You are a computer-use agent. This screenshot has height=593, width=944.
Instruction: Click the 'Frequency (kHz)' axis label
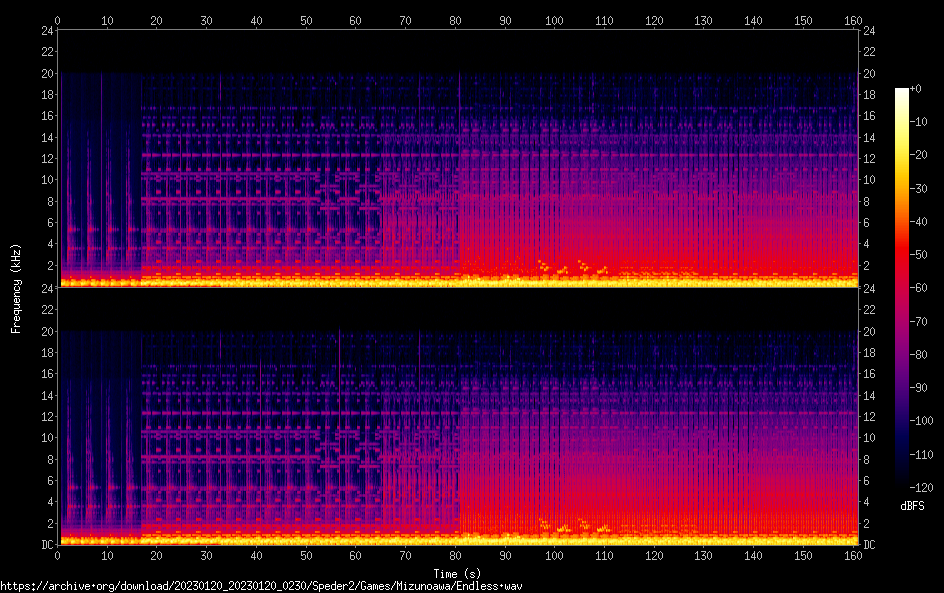click(16, 287)
